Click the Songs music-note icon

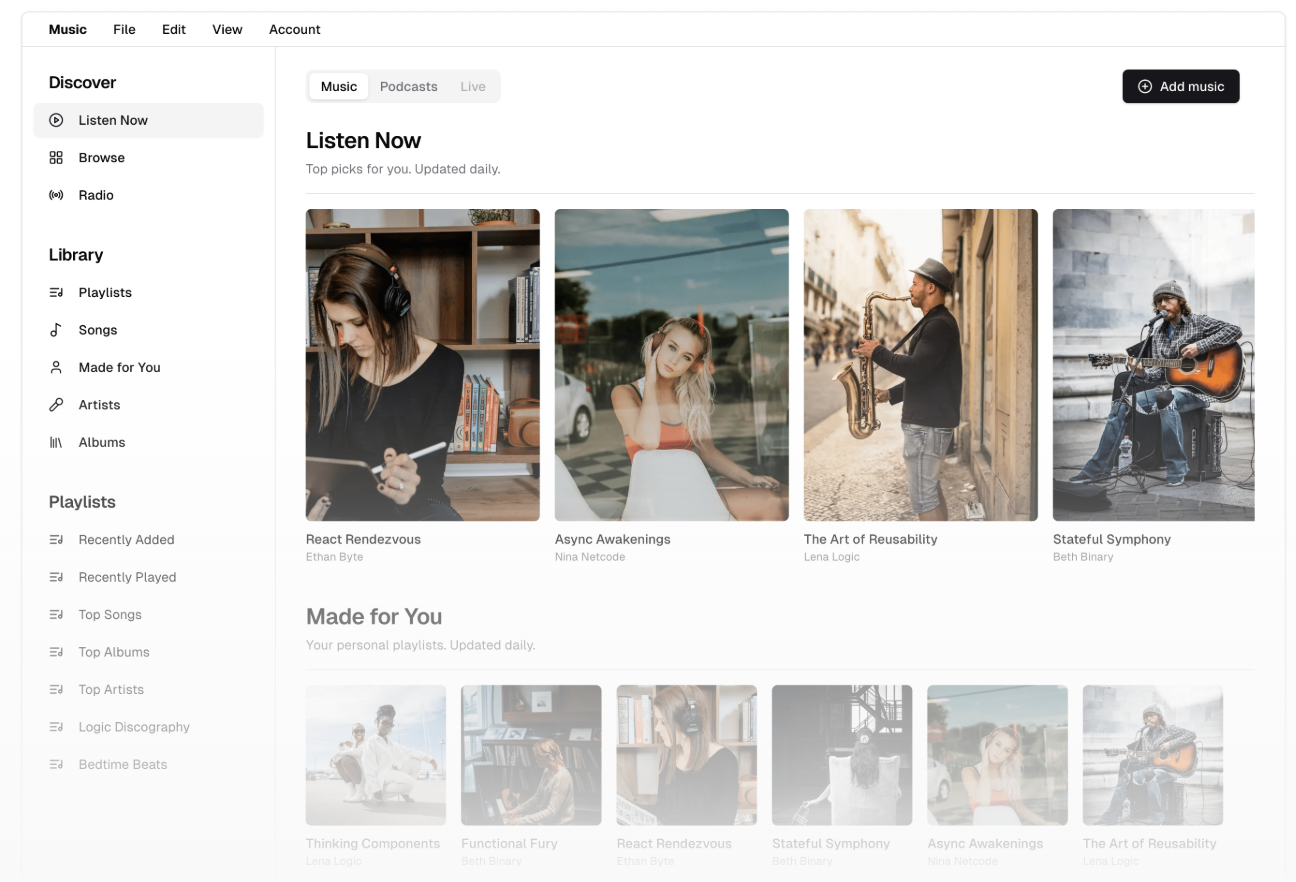coord(56,330)
